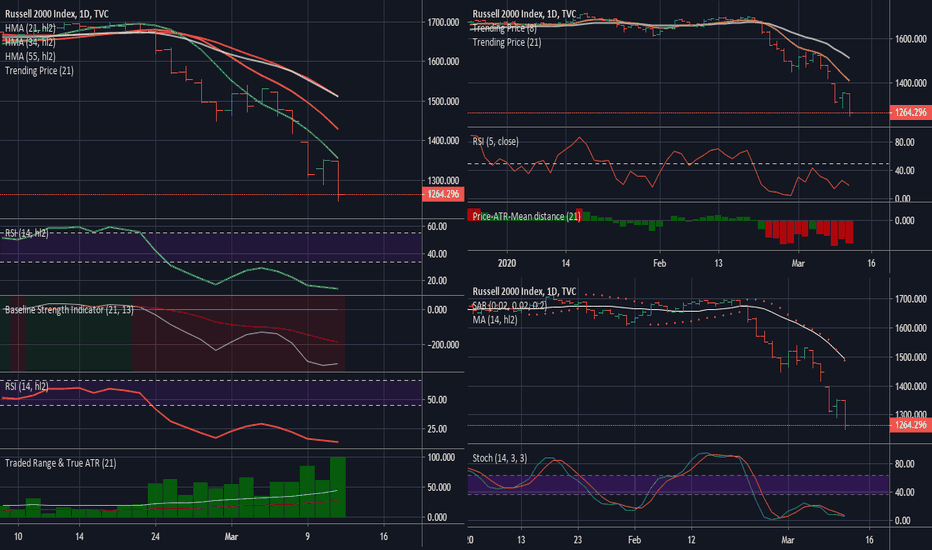Click the Russell 2000 title on the HMA chart

tap(57, 14)
